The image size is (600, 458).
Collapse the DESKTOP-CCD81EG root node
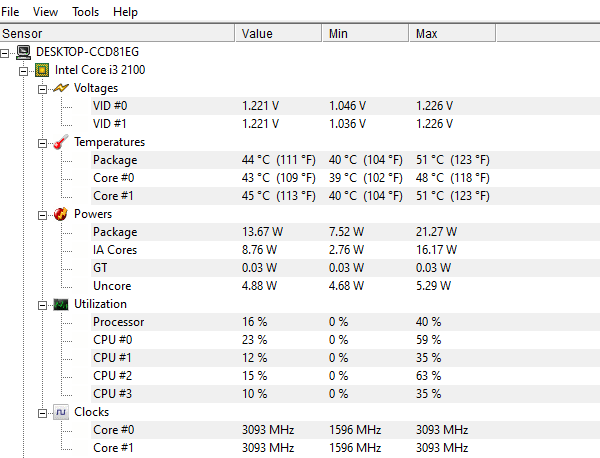coord(5,53)
